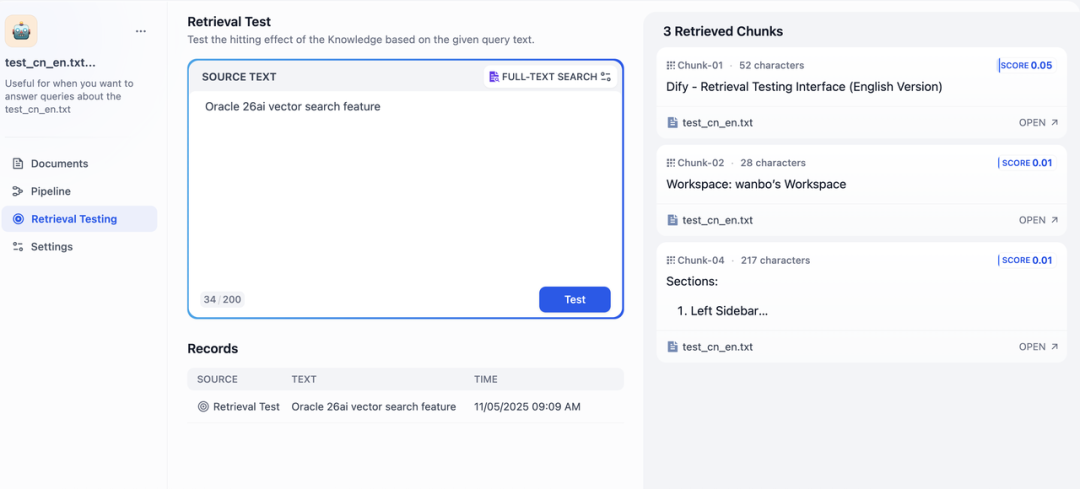This screenshot has width=1080, height=489.
Task: Open the Chunk-04 source document link
Action: pyautogui.click(x=1038, y=347)
